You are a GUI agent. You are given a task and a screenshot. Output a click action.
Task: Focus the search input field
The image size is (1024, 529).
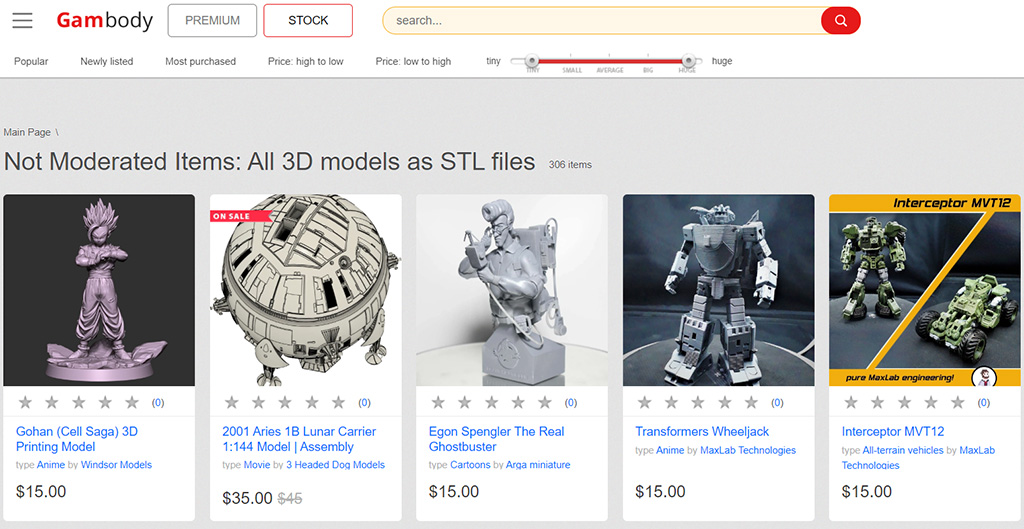coord(601,20)
